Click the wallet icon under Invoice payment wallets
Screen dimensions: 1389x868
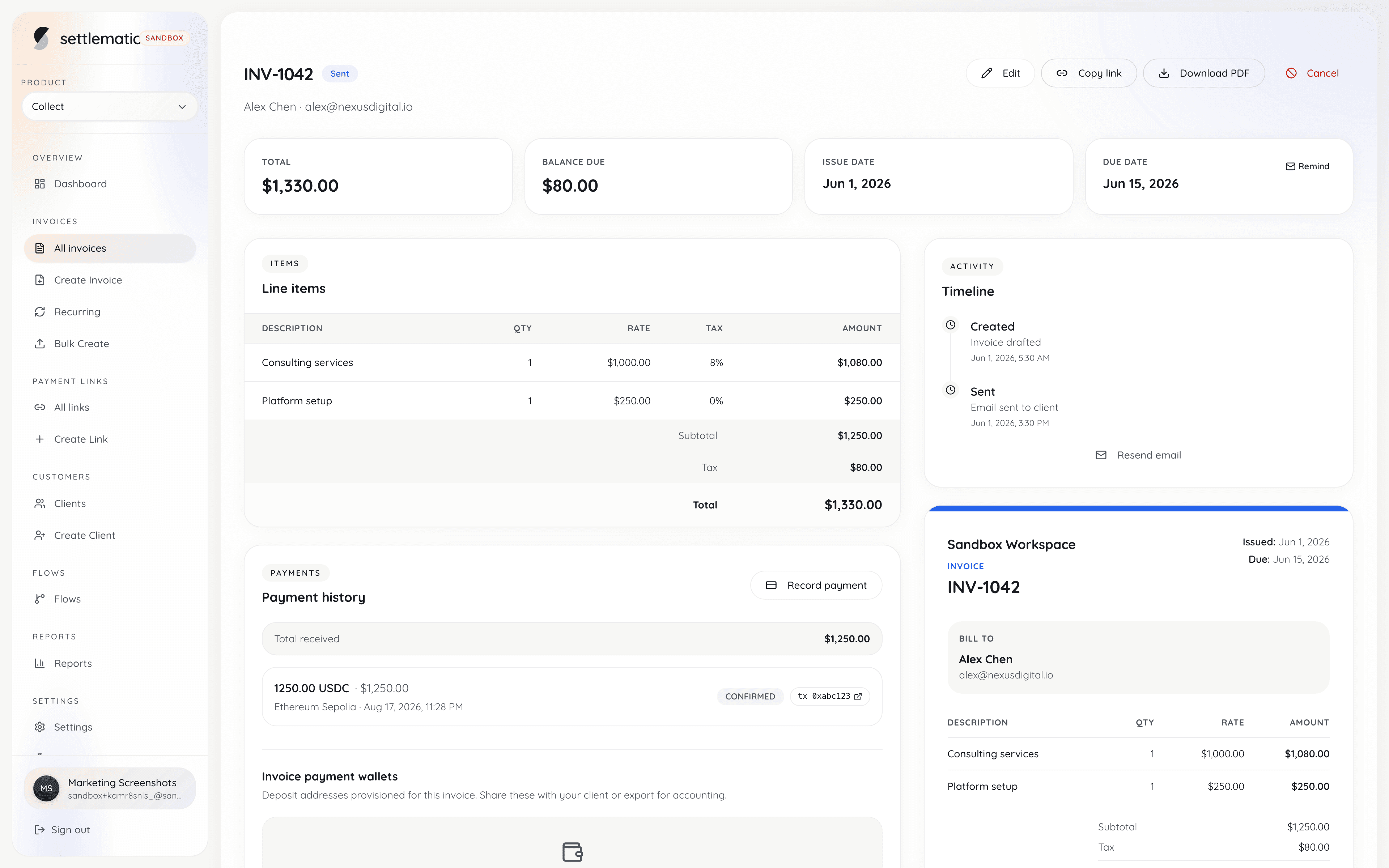tap(572, 852)
